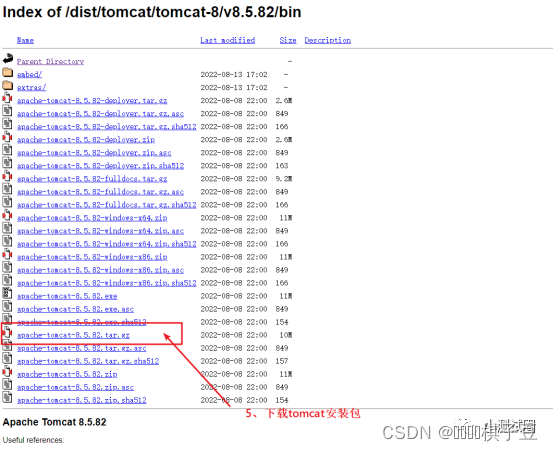This screenshot has width=553, height=451.
Task: Click the '9.2M' size of fulldocs.tar.gz
Action: point(284,179)
